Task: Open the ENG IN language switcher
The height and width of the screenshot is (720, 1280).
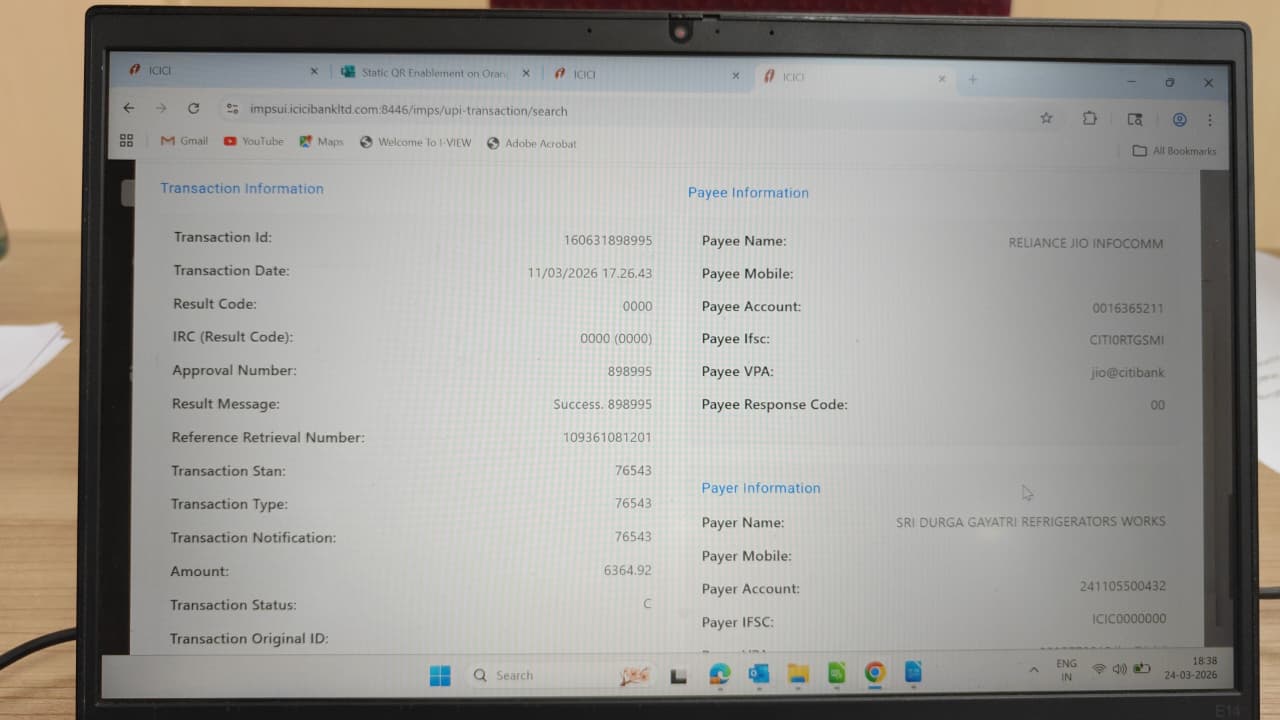Action: point(1066,670)
